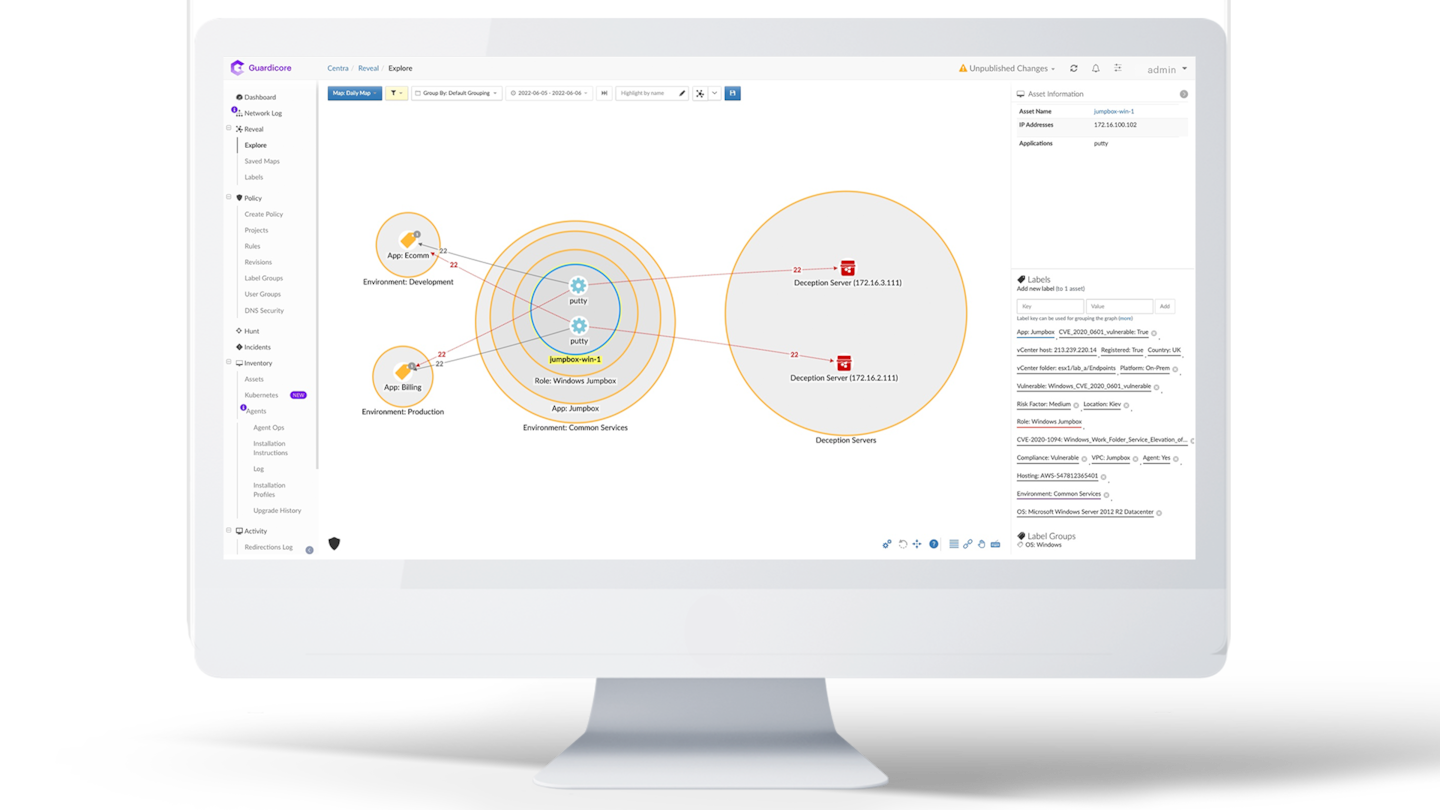Click the skip-to-latest time icon
Screen dimensions: 1440x810
(604, 93)
